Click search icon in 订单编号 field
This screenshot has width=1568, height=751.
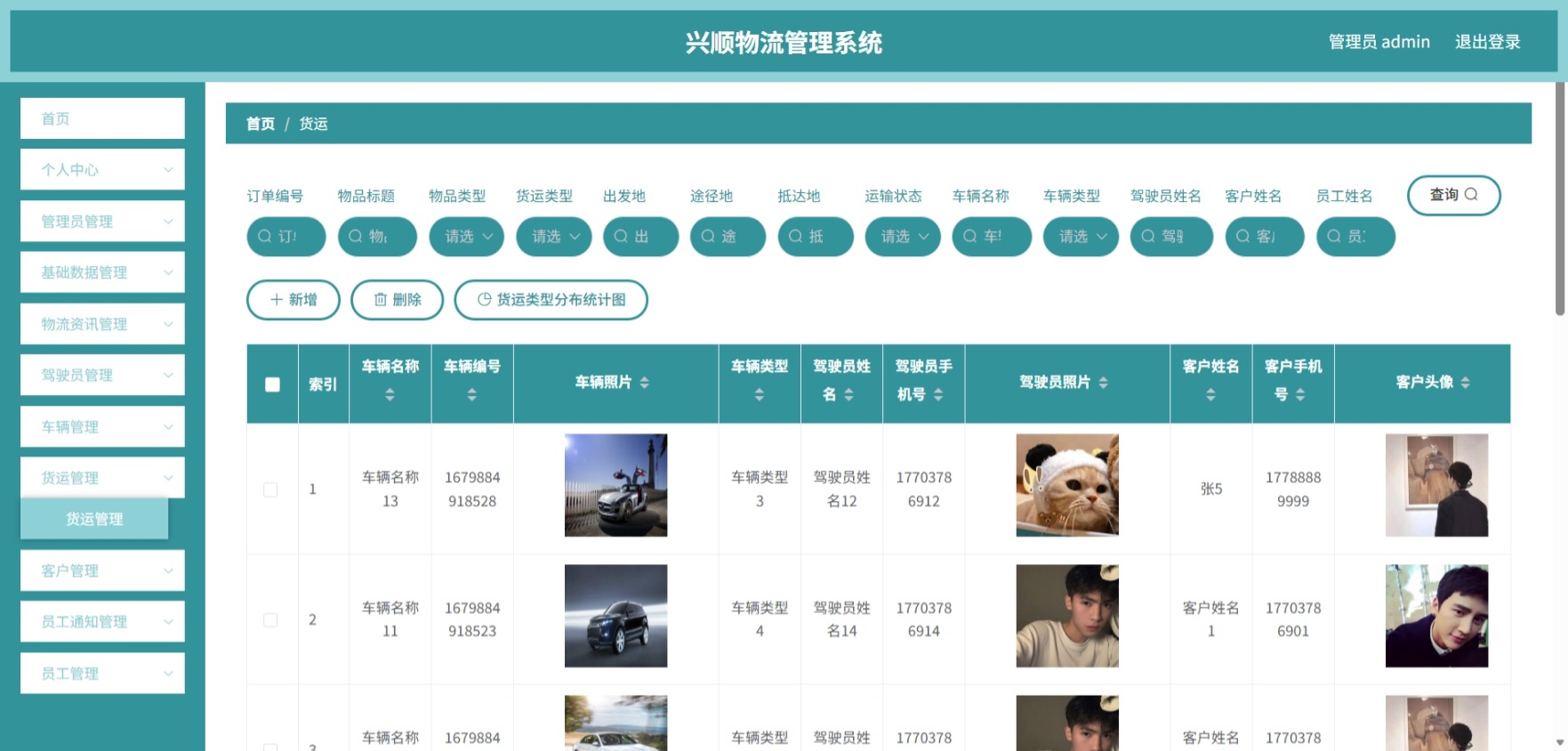click(265, 237)
